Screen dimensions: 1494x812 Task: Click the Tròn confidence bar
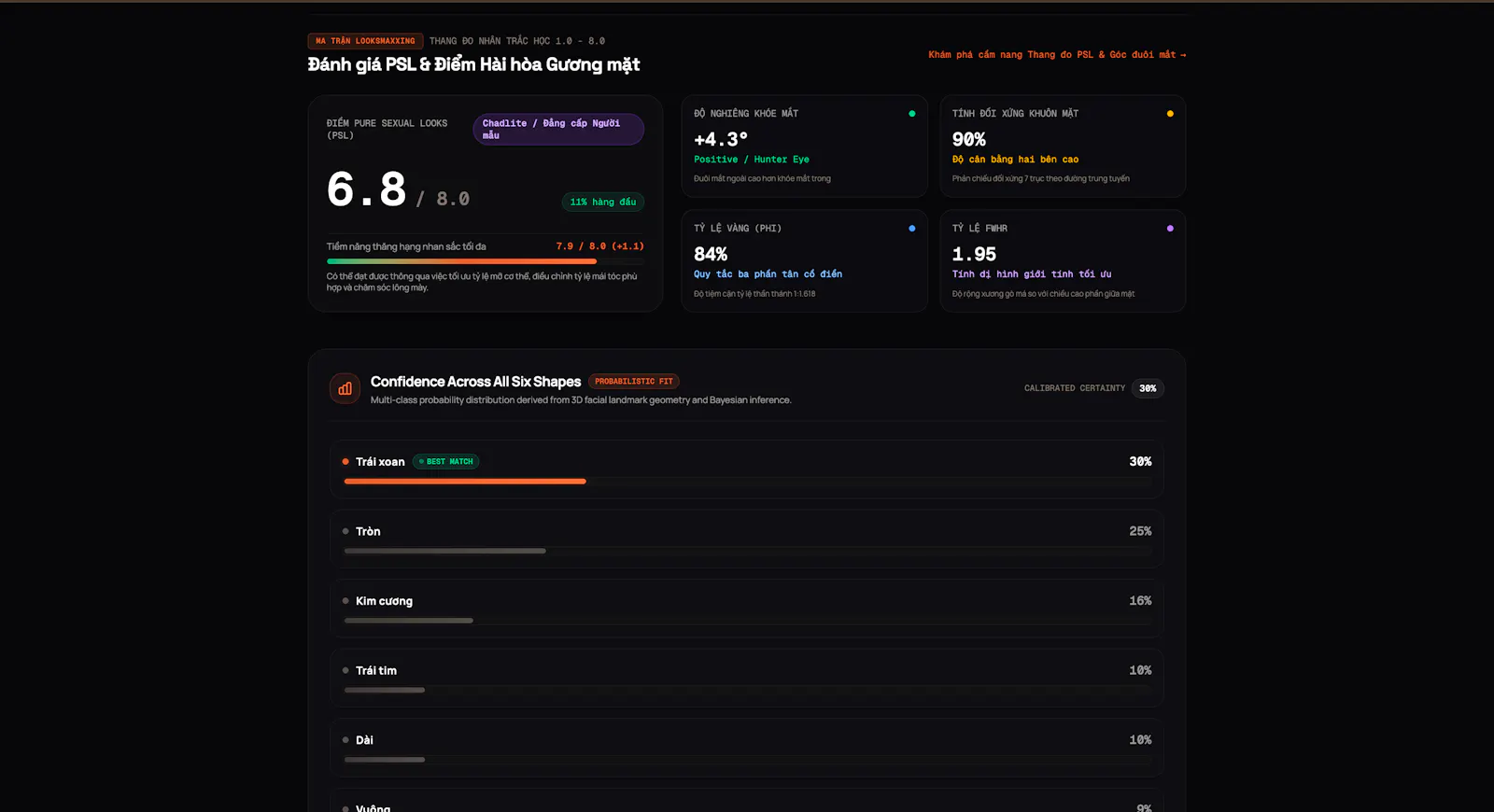[445, 552]
